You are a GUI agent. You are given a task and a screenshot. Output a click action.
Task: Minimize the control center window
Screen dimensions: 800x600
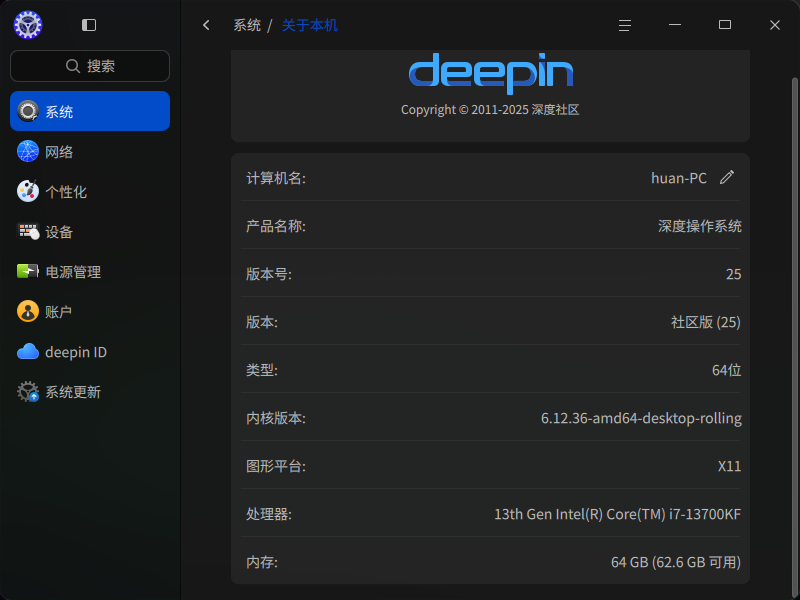click(x=674, y=25)
